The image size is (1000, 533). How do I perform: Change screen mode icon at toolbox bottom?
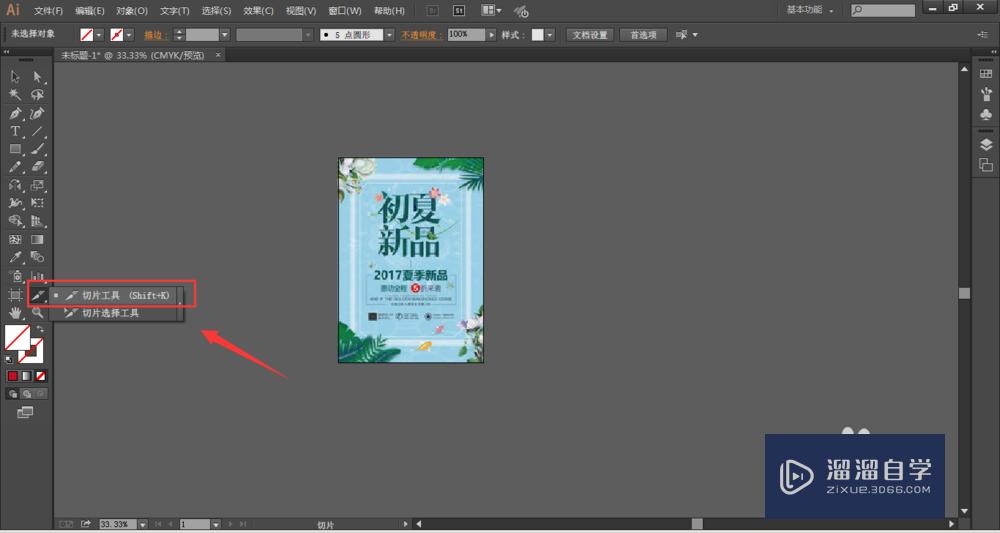coord(25,413)
